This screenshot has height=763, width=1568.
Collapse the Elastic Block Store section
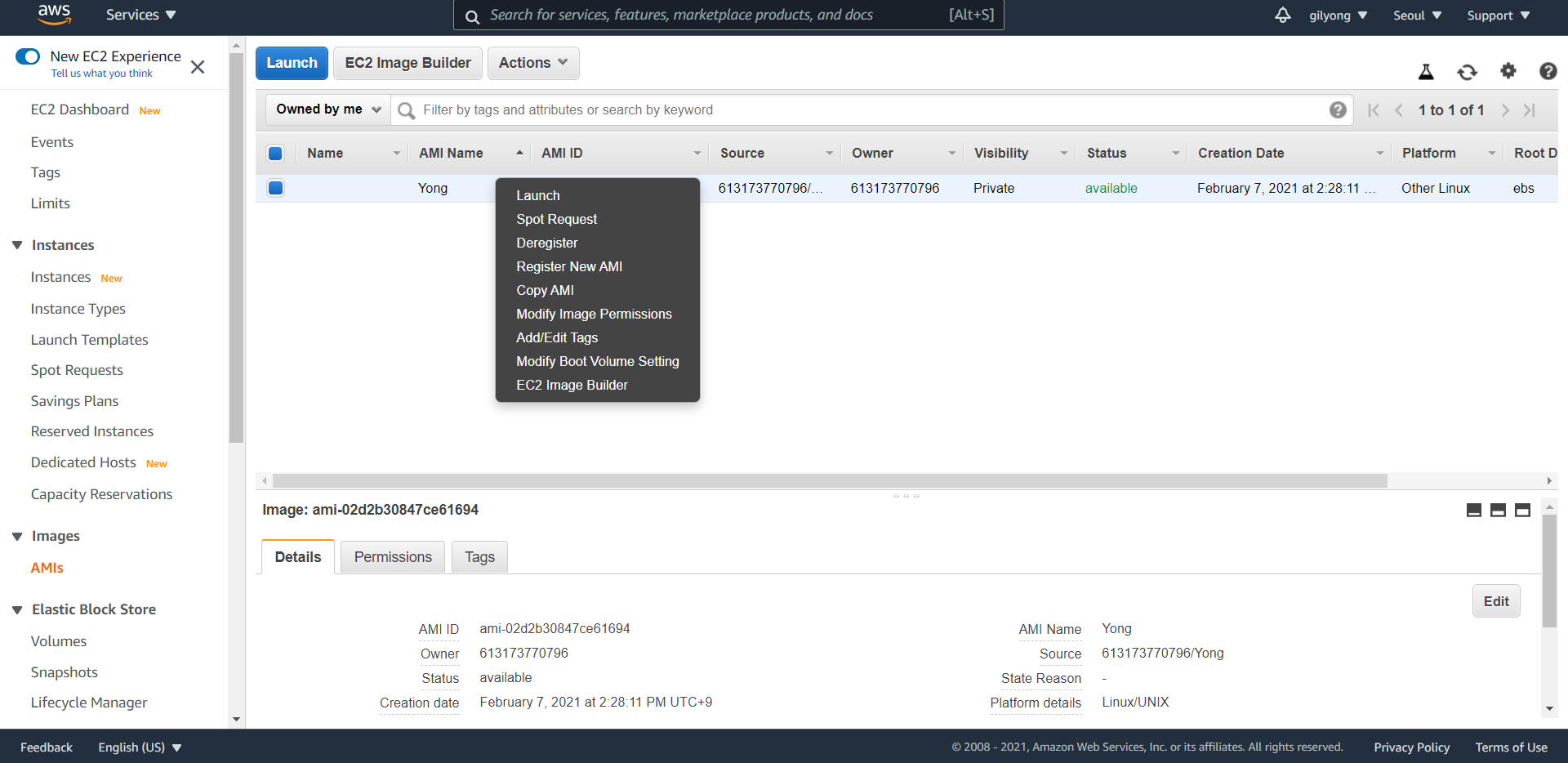17,609
